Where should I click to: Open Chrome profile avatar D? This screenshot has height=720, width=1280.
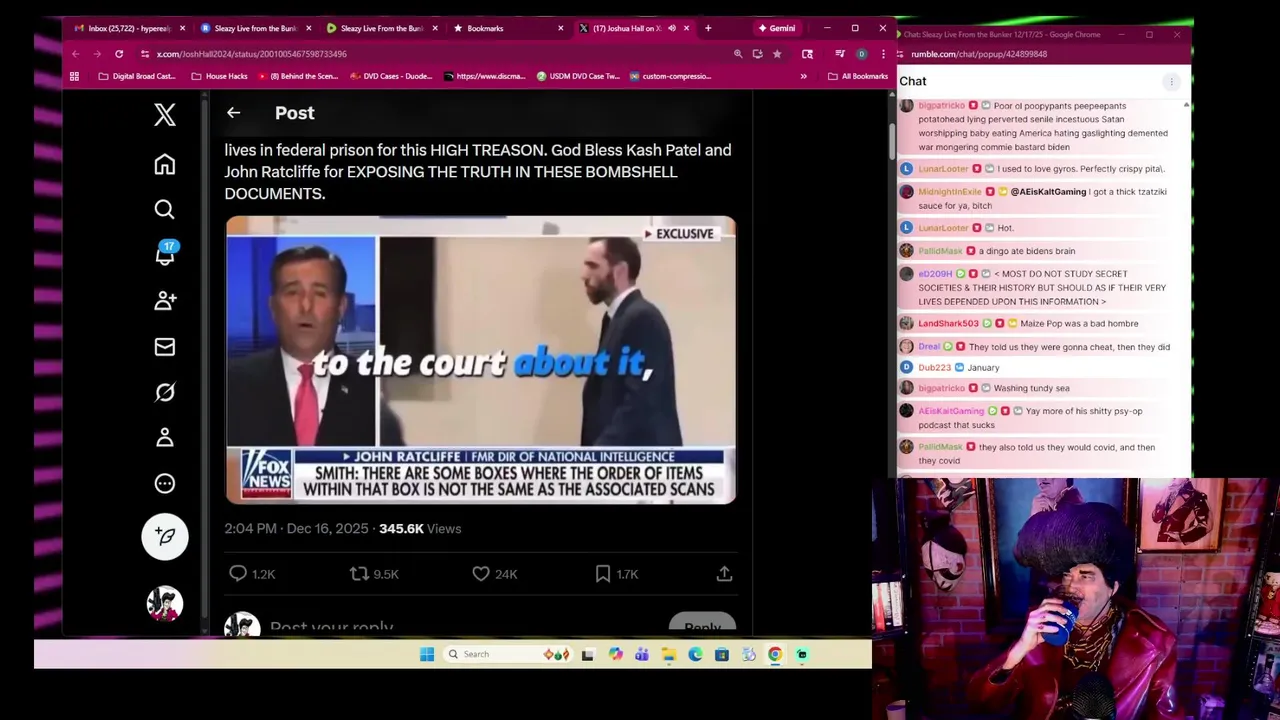(861, 54)
